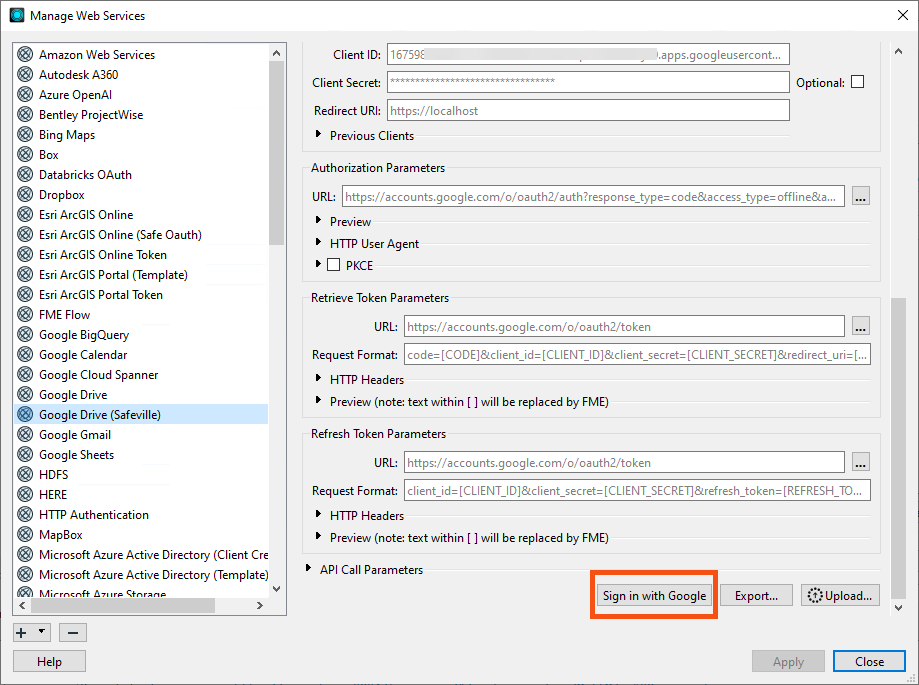Click the Bing Maps service icon
Image resolution: width=919 pixels, height=685 pixels.
click(25, 134)
